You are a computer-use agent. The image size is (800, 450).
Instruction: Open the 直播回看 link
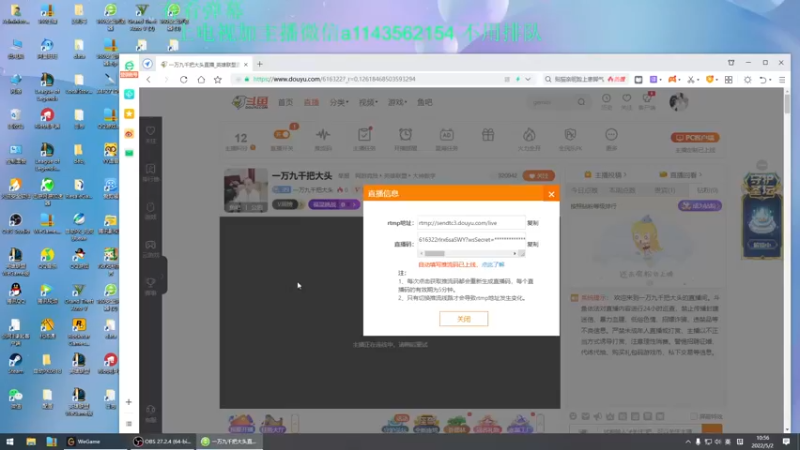681,175
